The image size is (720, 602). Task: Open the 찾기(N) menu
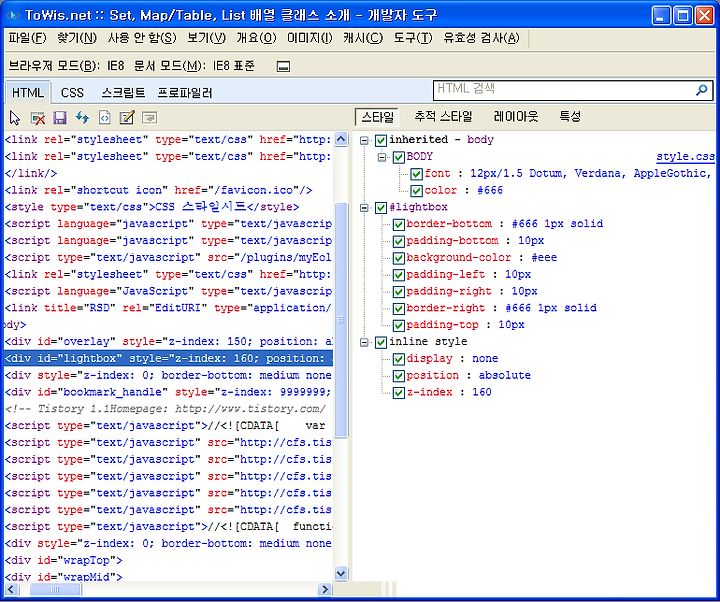click(77, 38)
